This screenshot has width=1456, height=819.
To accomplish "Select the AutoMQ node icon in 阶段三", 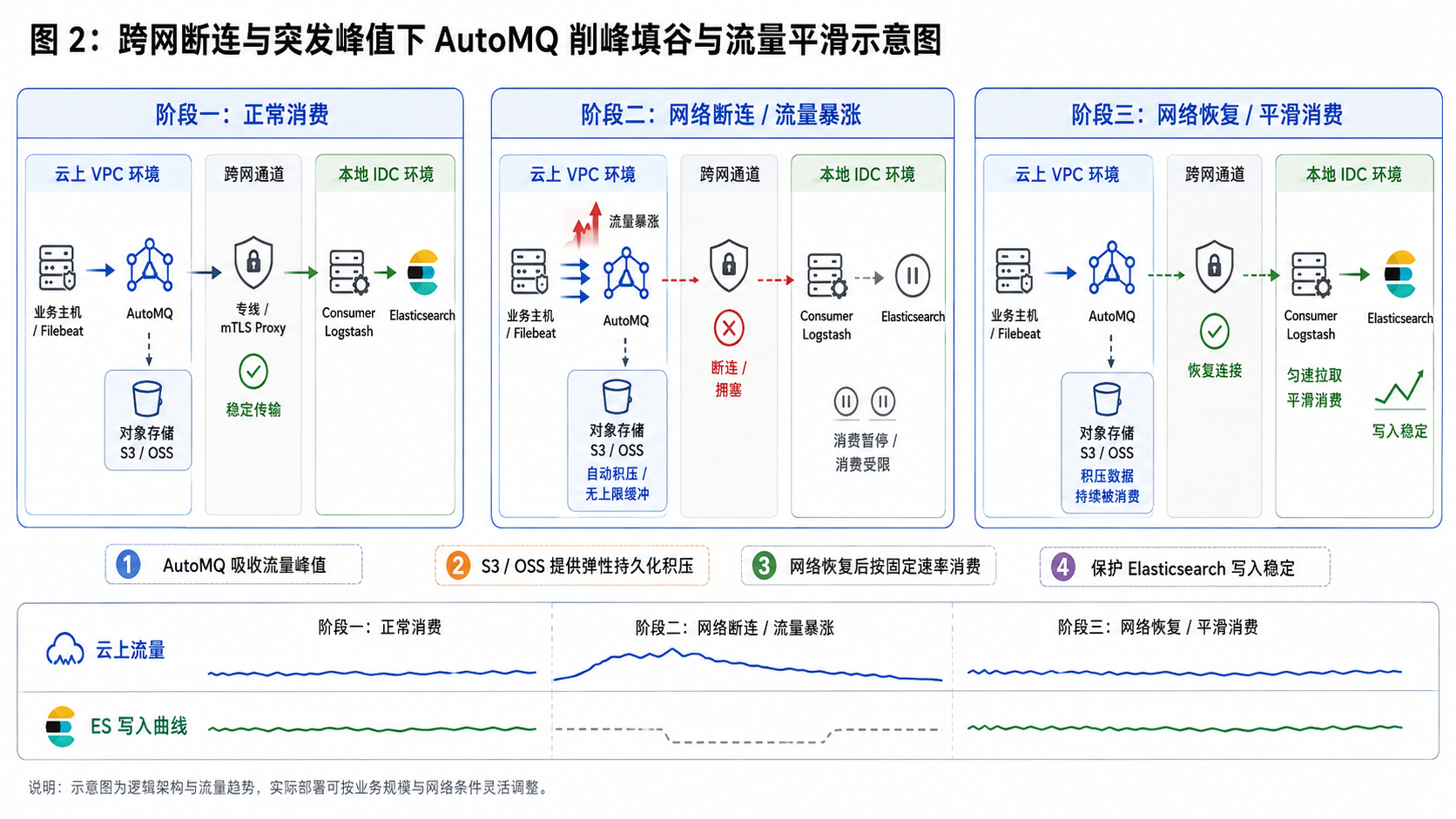I will 1112,268.
